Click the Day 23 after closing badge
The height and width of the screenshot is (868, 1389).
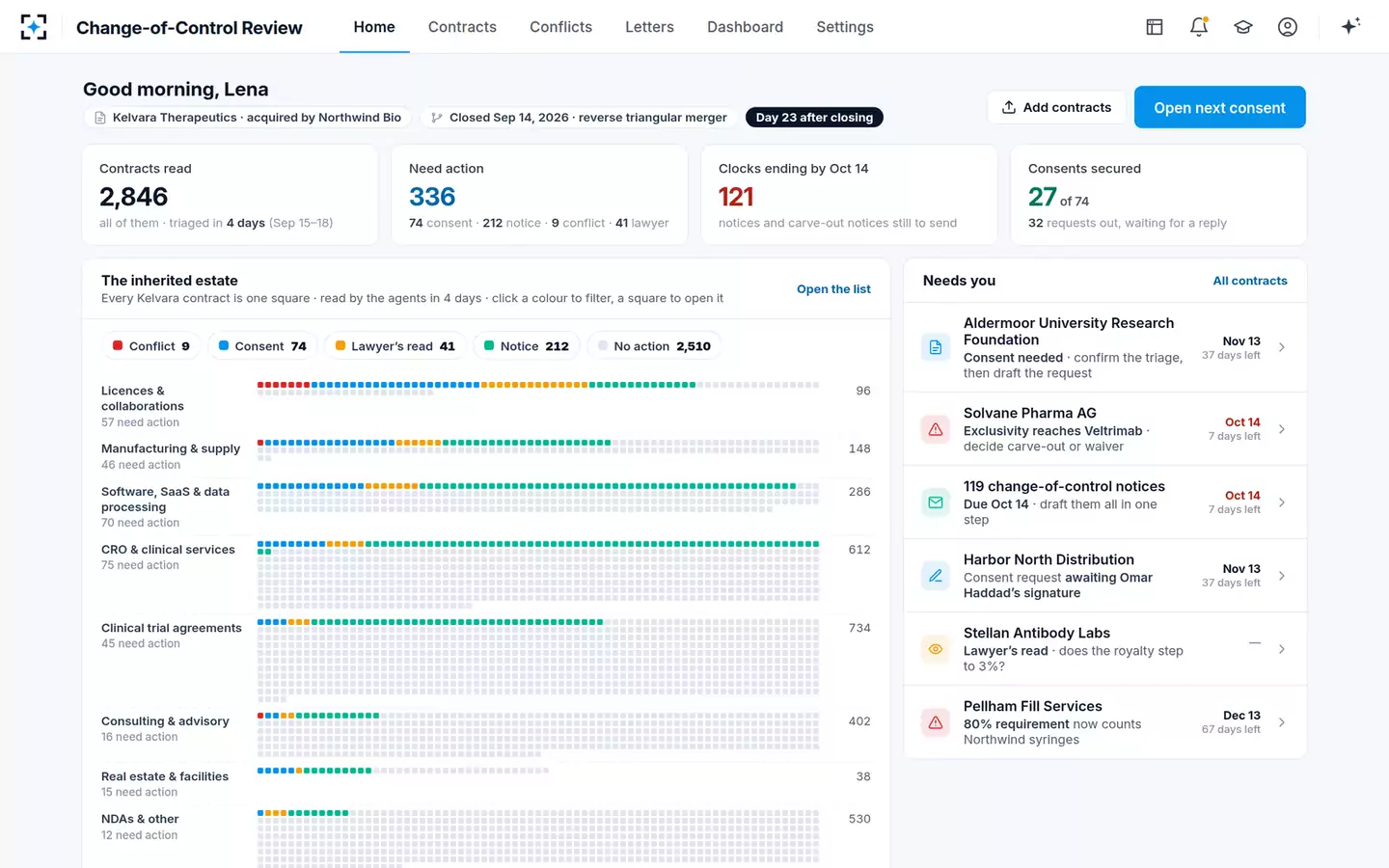coord(814,118)
